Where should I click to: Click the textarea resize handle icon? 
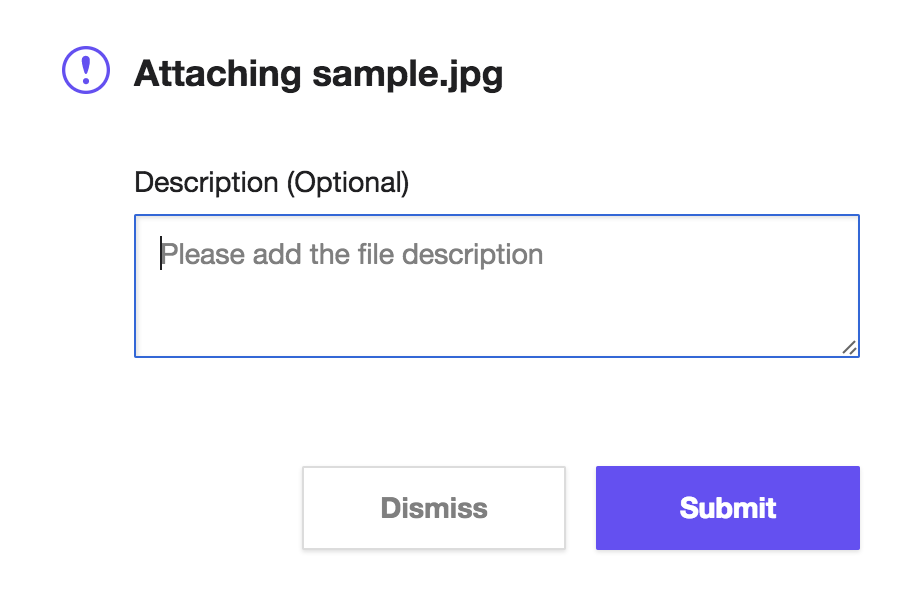tap(849, 347)
